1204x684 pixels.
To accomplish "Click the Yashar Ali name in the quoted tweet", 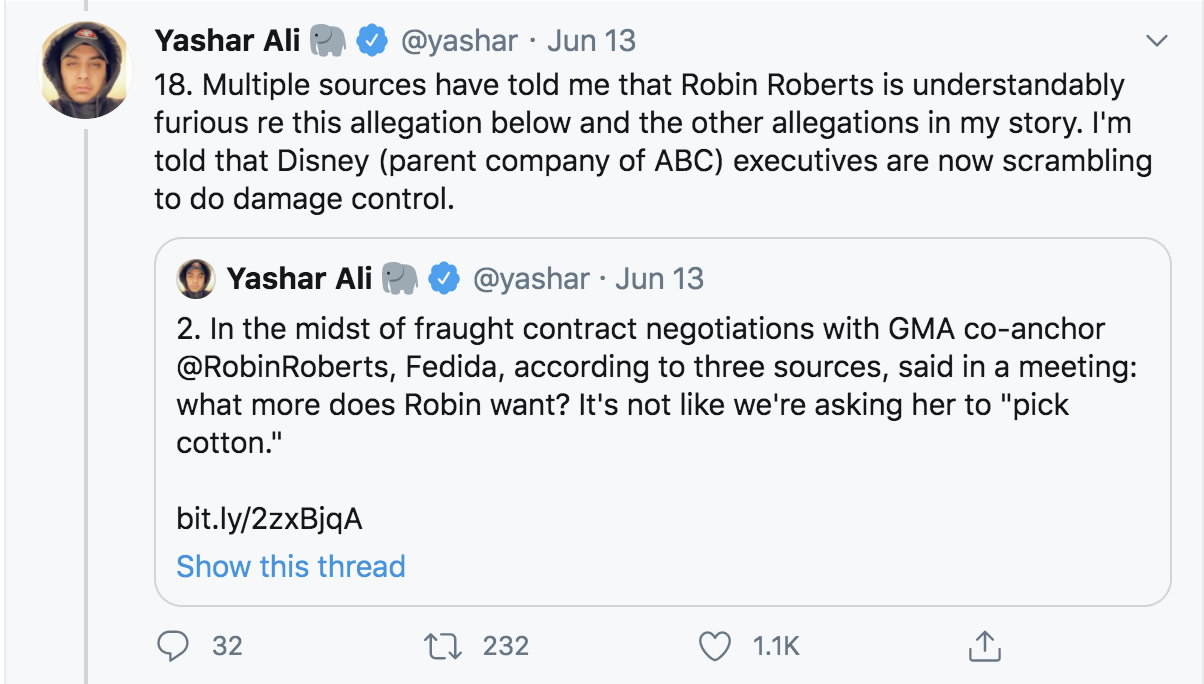I will (x=299, y=279).
